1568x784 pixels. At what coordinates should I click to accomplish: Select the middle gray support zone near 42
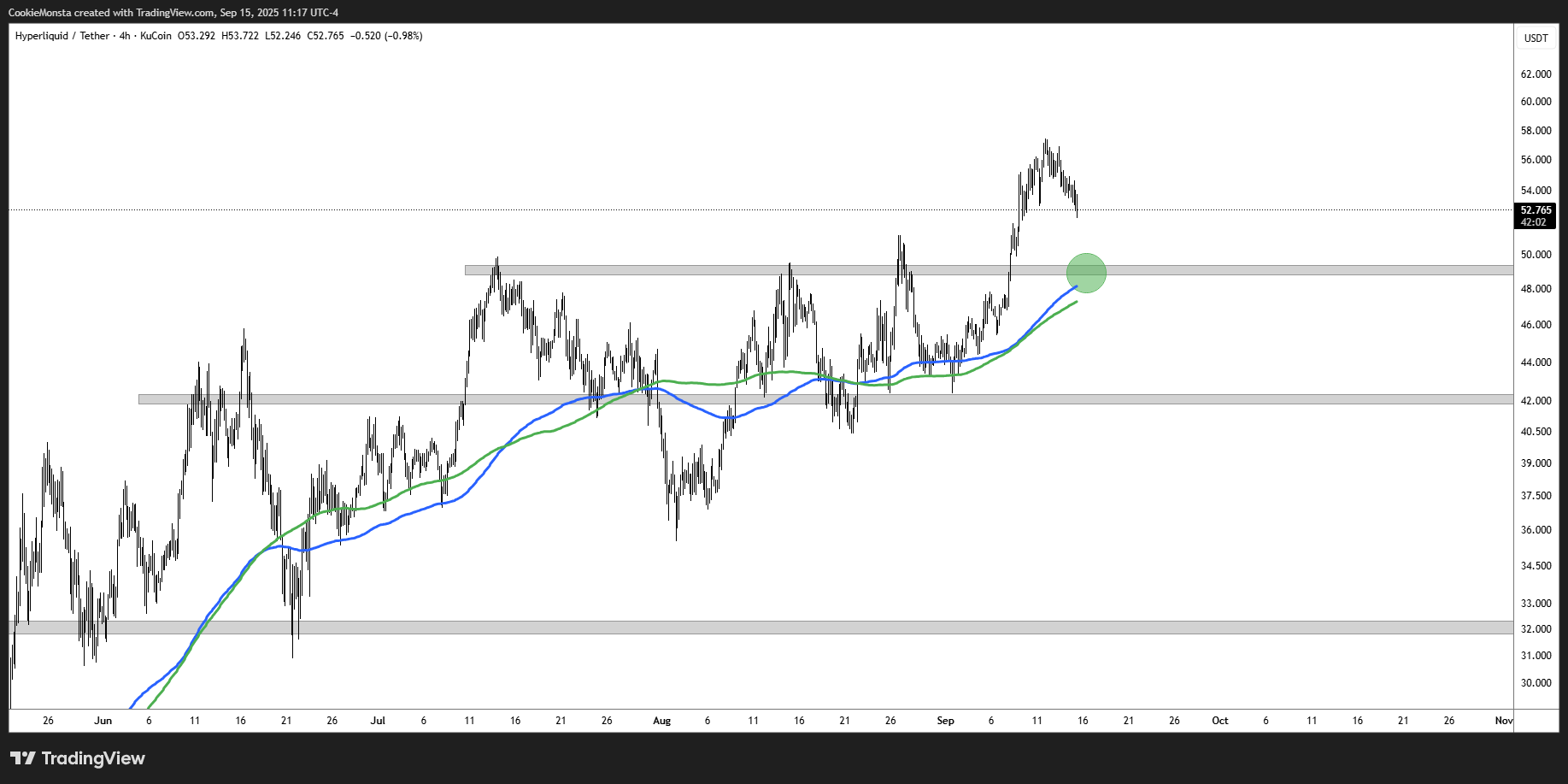pos(1111,399)
